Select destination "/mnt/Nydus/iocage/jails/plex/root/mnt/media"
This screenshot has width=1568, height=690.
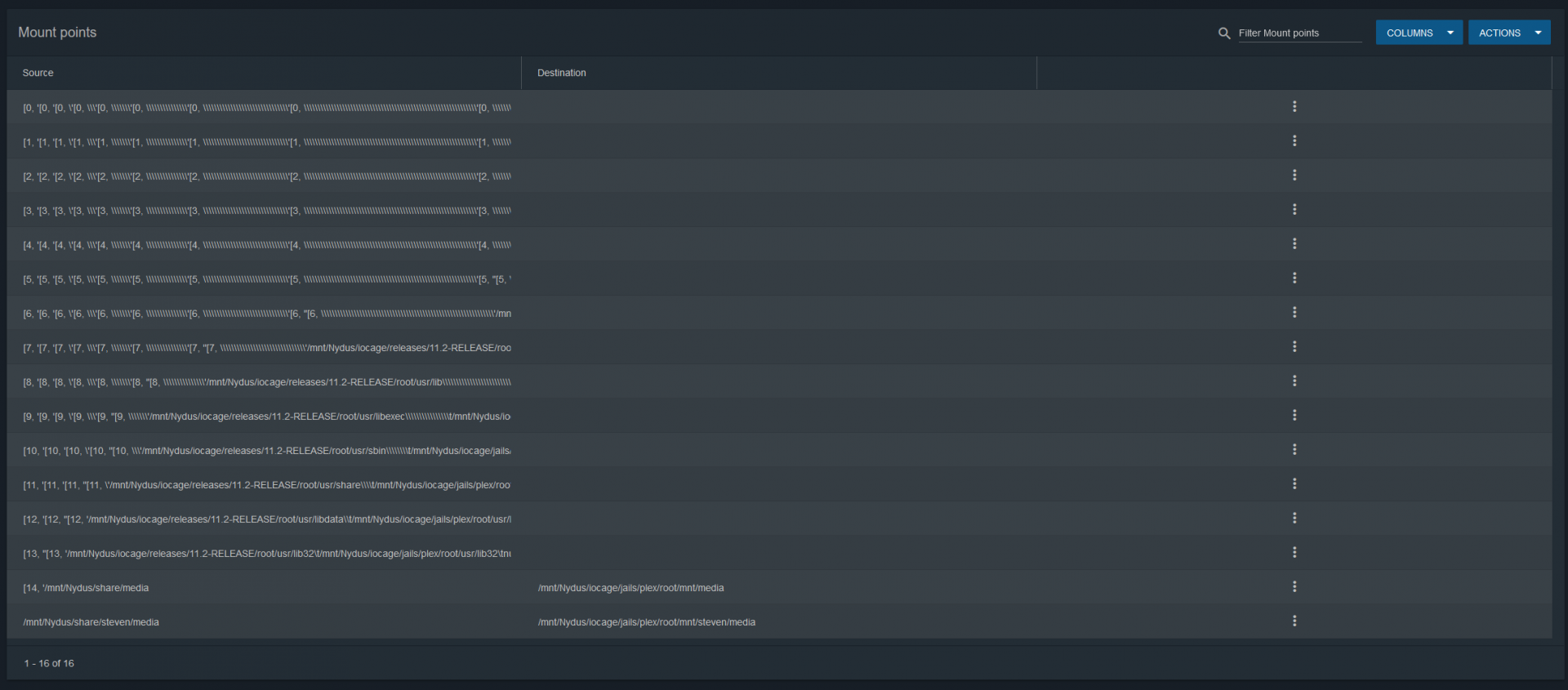tap(630, 588)
